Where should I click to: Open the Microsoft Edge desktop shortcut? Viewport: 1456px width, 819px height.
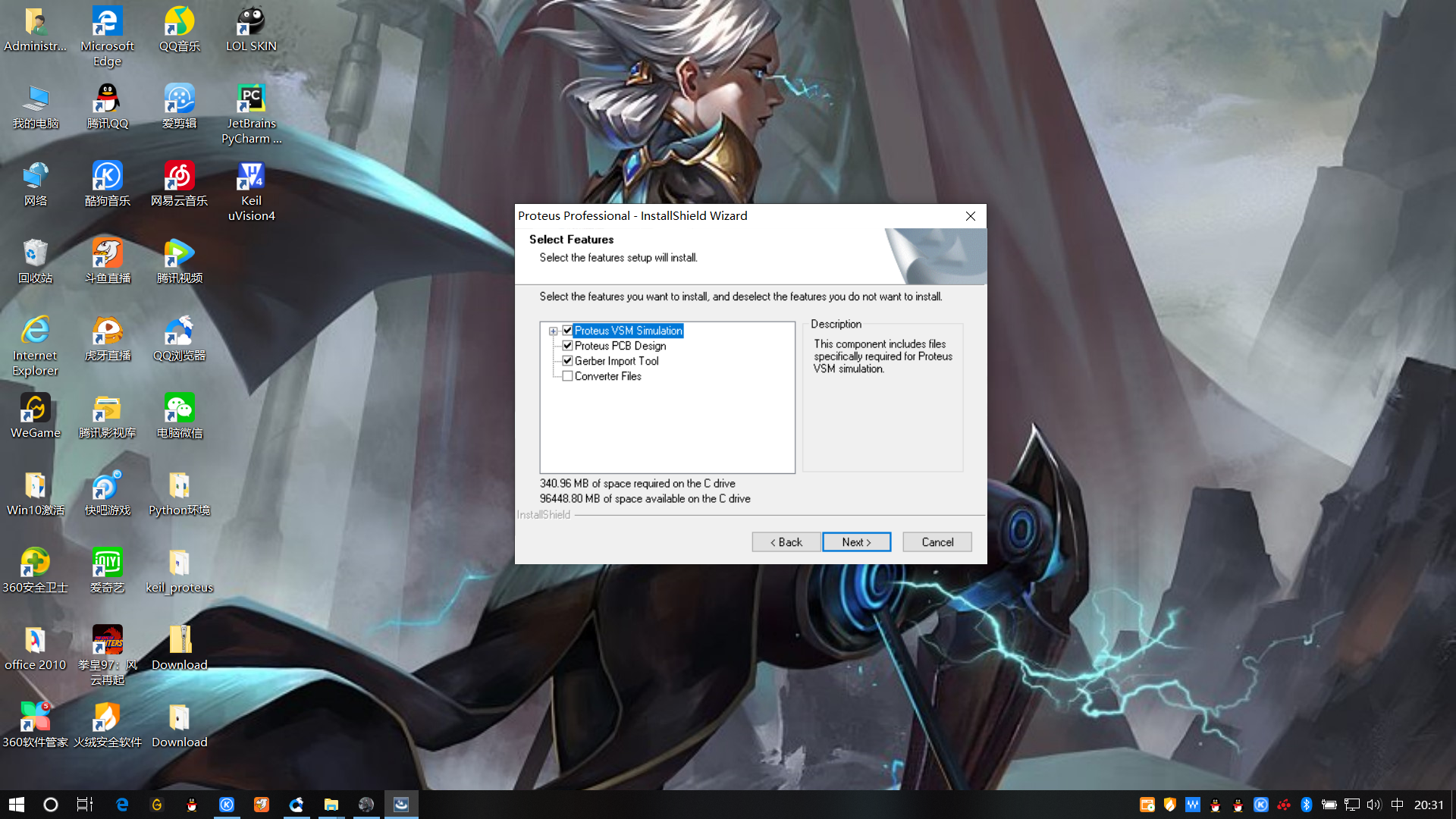[107, 22]
